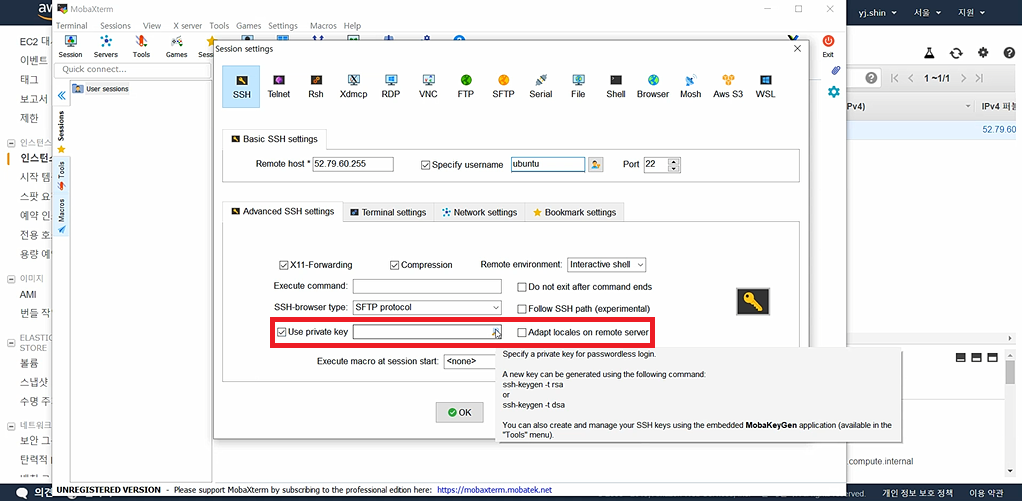This screenshot has height=501, width=1022.
Task: Toggle the X11-Forwarding checkbox
Action: tap(284, 265)
